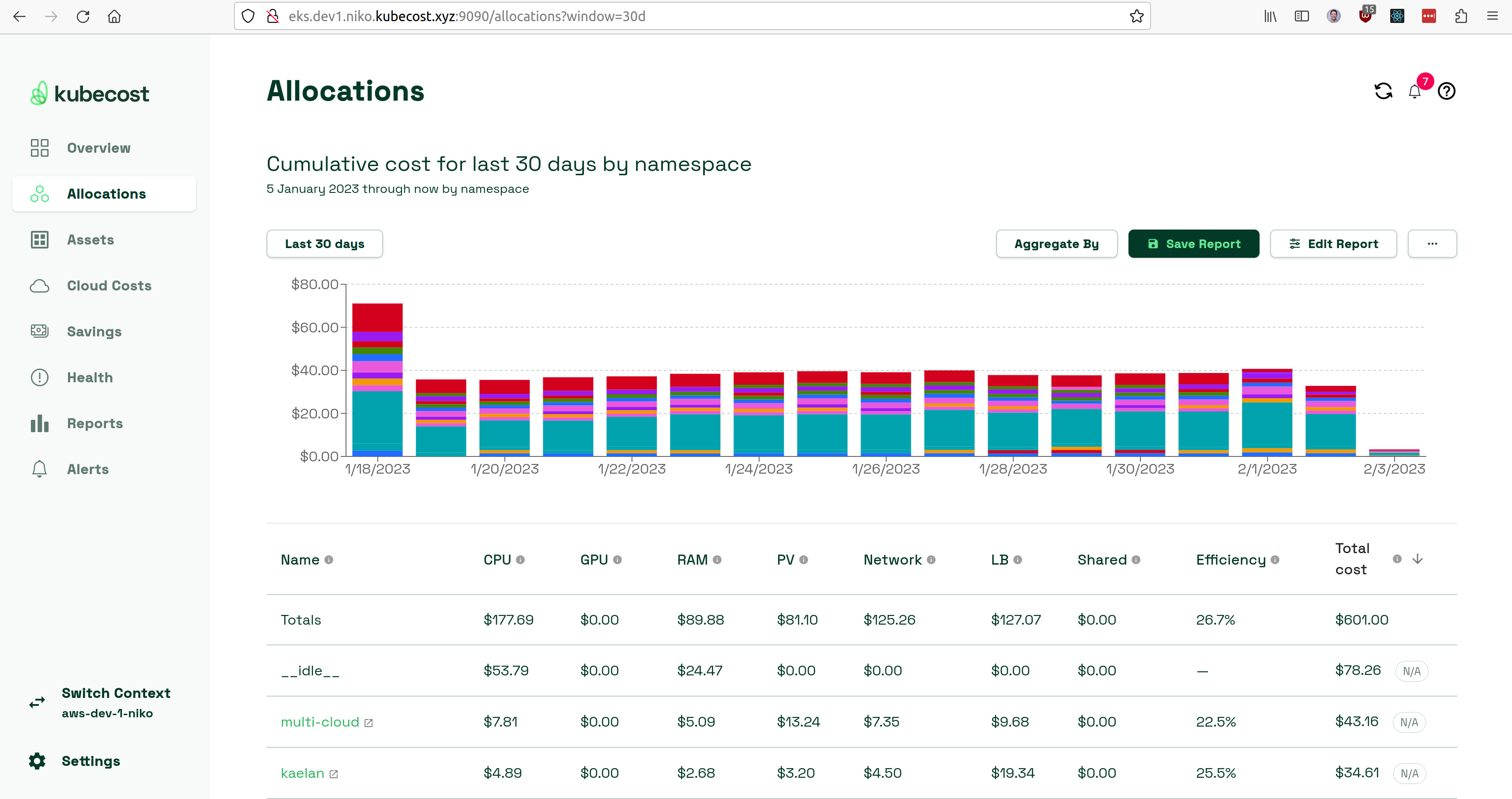Click the PV column info icon
The width and height of the screenshot is (1512, 799).
click(804, 560)
